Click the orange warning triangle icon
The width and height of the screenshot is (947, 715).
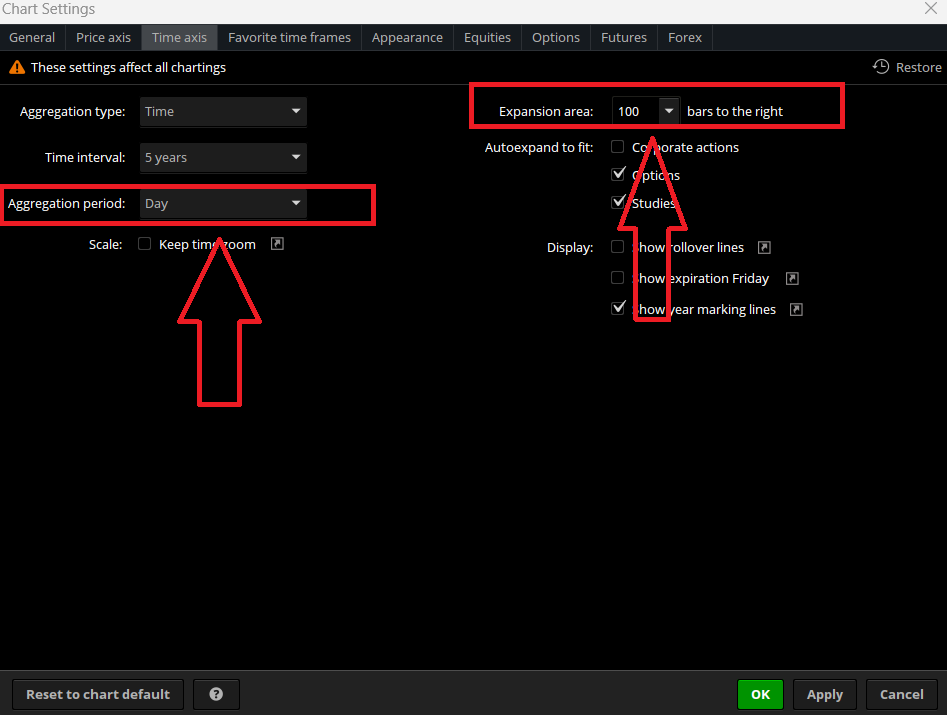[17, 67]
